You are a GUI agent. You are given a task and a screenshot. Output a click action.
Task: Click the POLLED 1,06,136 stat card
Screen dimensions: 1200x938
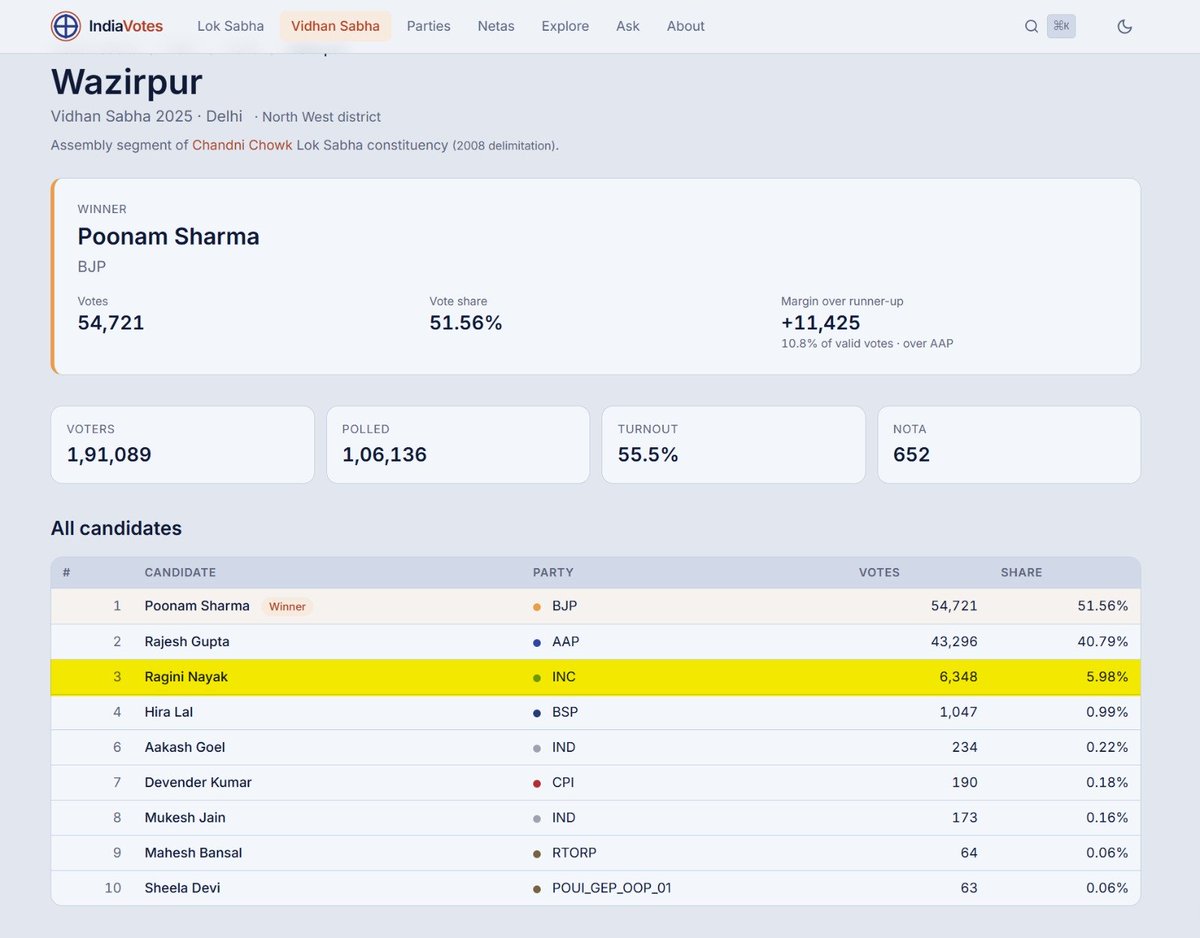(x=458, y=444)
